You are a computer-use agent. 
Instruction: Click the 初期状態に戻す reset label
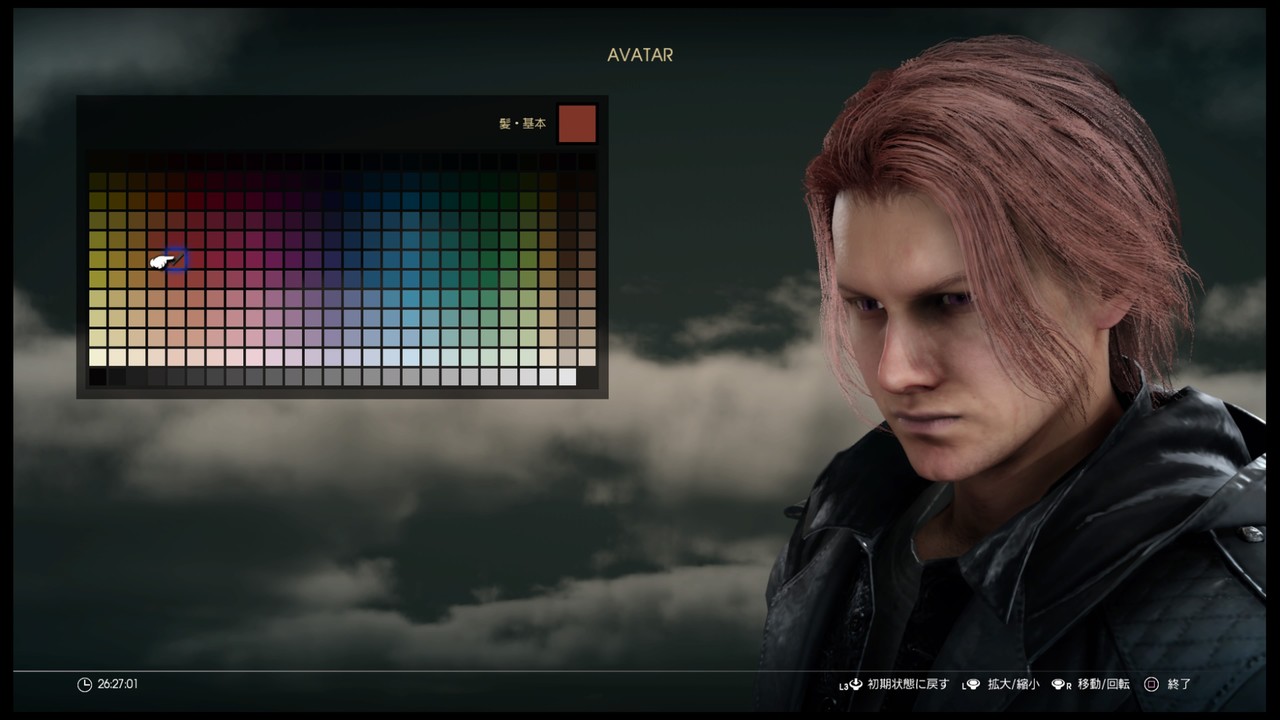tap(908, 685)
